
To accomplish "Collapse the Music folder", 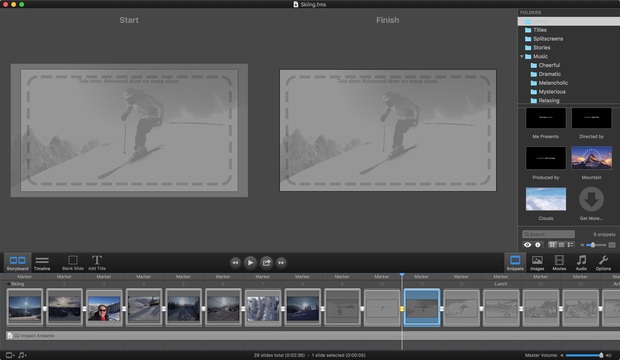I will pyautogui.click(x=522, y=57).
